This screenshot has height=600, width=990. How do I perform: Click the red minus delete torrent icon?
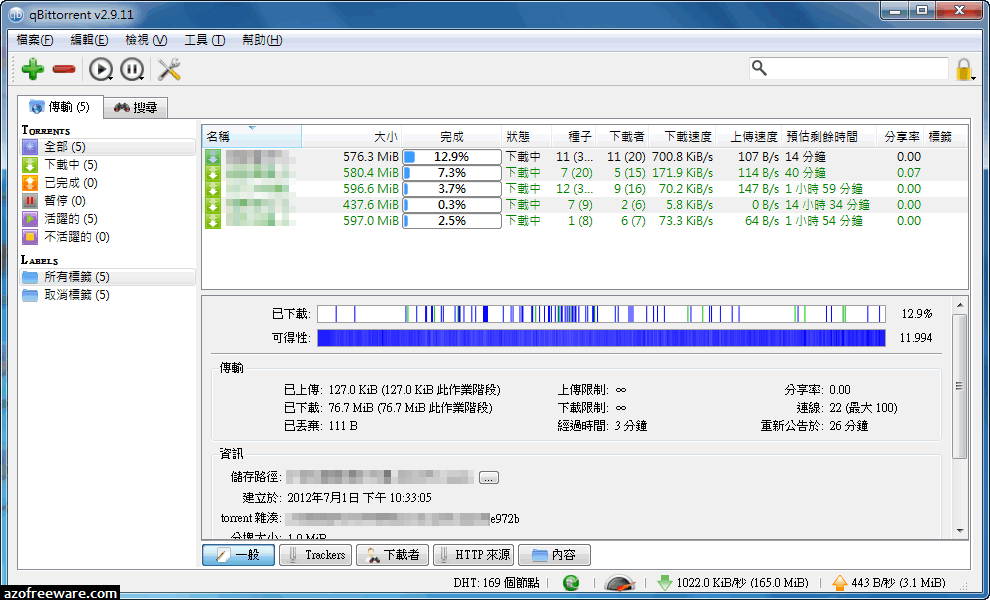[64, 69]
